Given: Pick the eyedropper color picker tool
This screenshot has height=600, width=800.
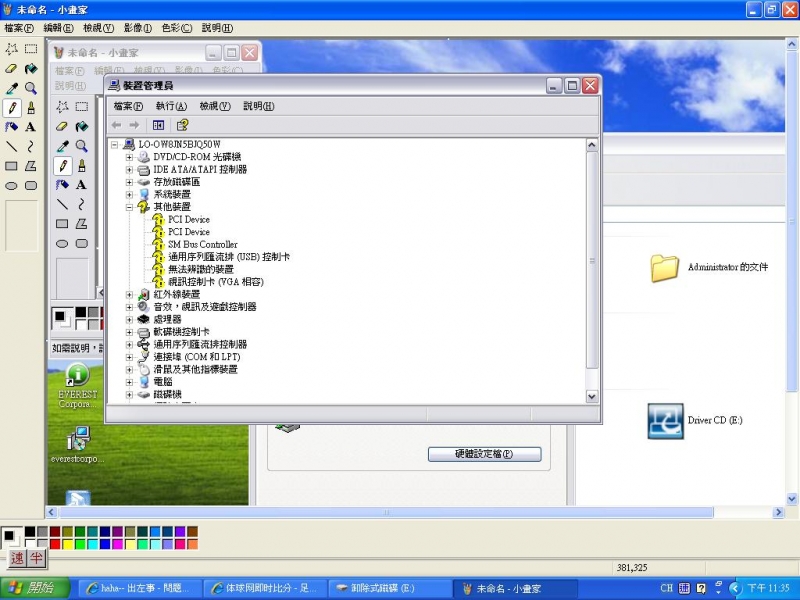Looking at the screenshot, I should click(14, 89).
